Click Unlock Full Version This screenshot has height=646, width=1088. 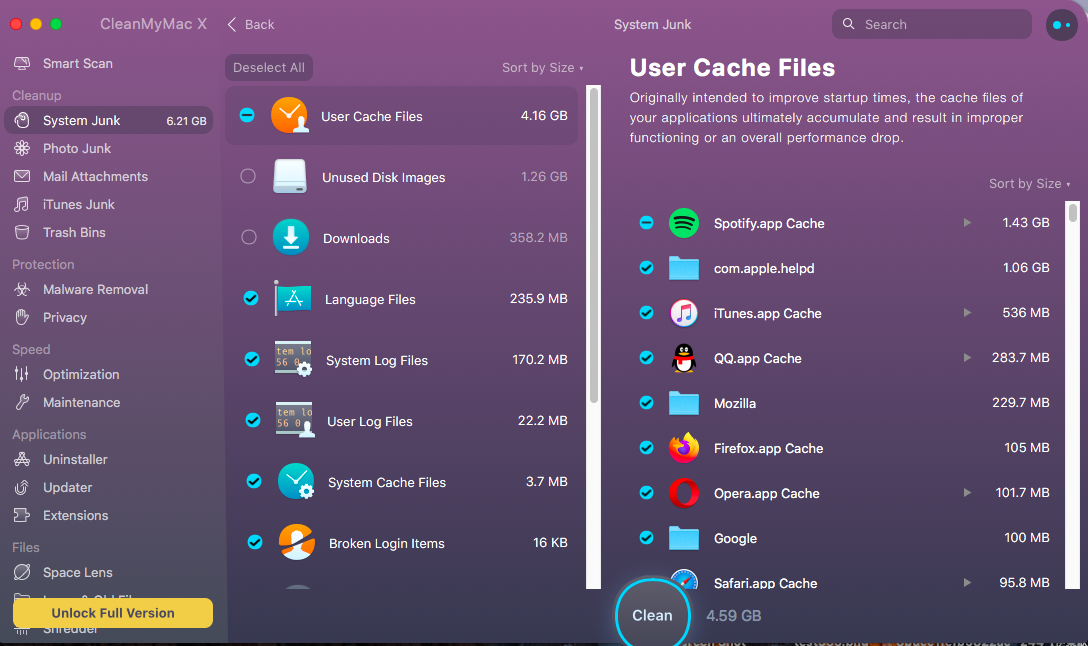point(112,613)
